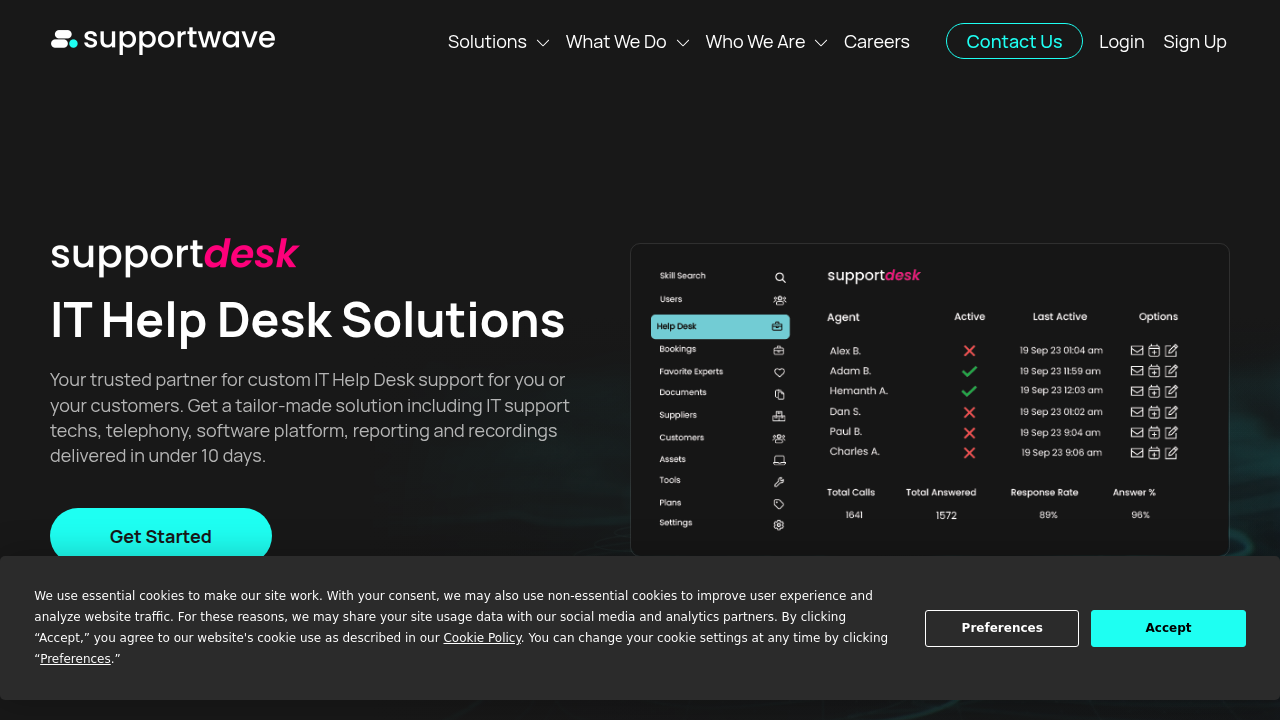This screenshot has height=720, width=1280.
Task: Click the Favorite Experts heart icon
Action: tap(779, 372)
